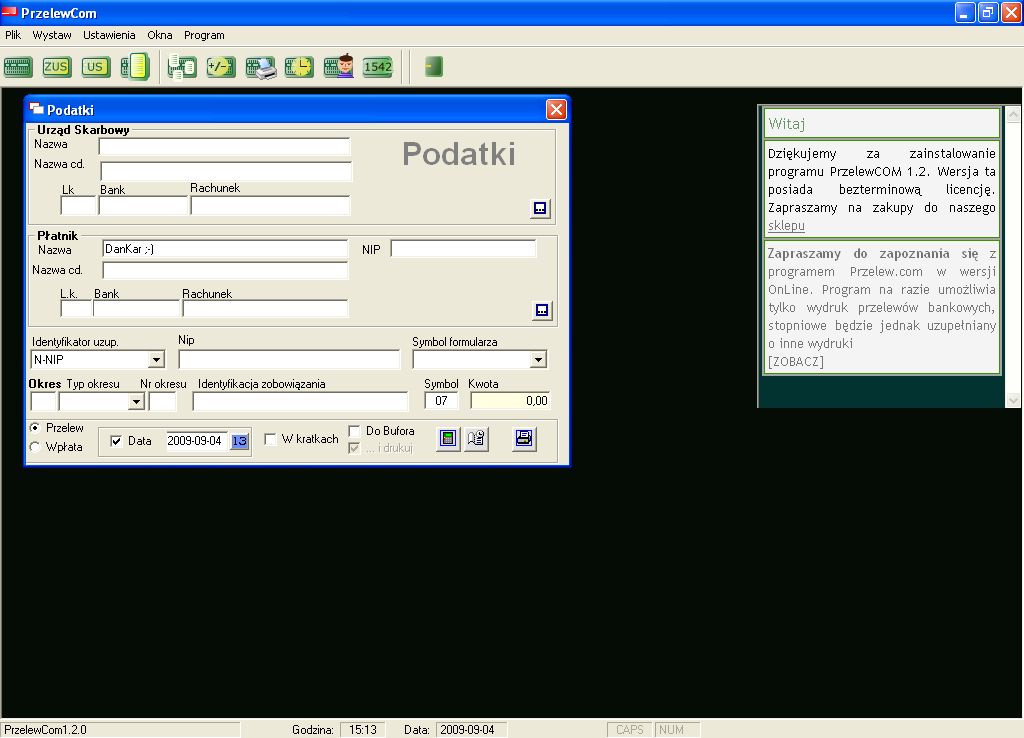This screenshot has width=1024, height=738.
Task: Open the US tax transfer toolbar icon
Action: pos(95,67)
